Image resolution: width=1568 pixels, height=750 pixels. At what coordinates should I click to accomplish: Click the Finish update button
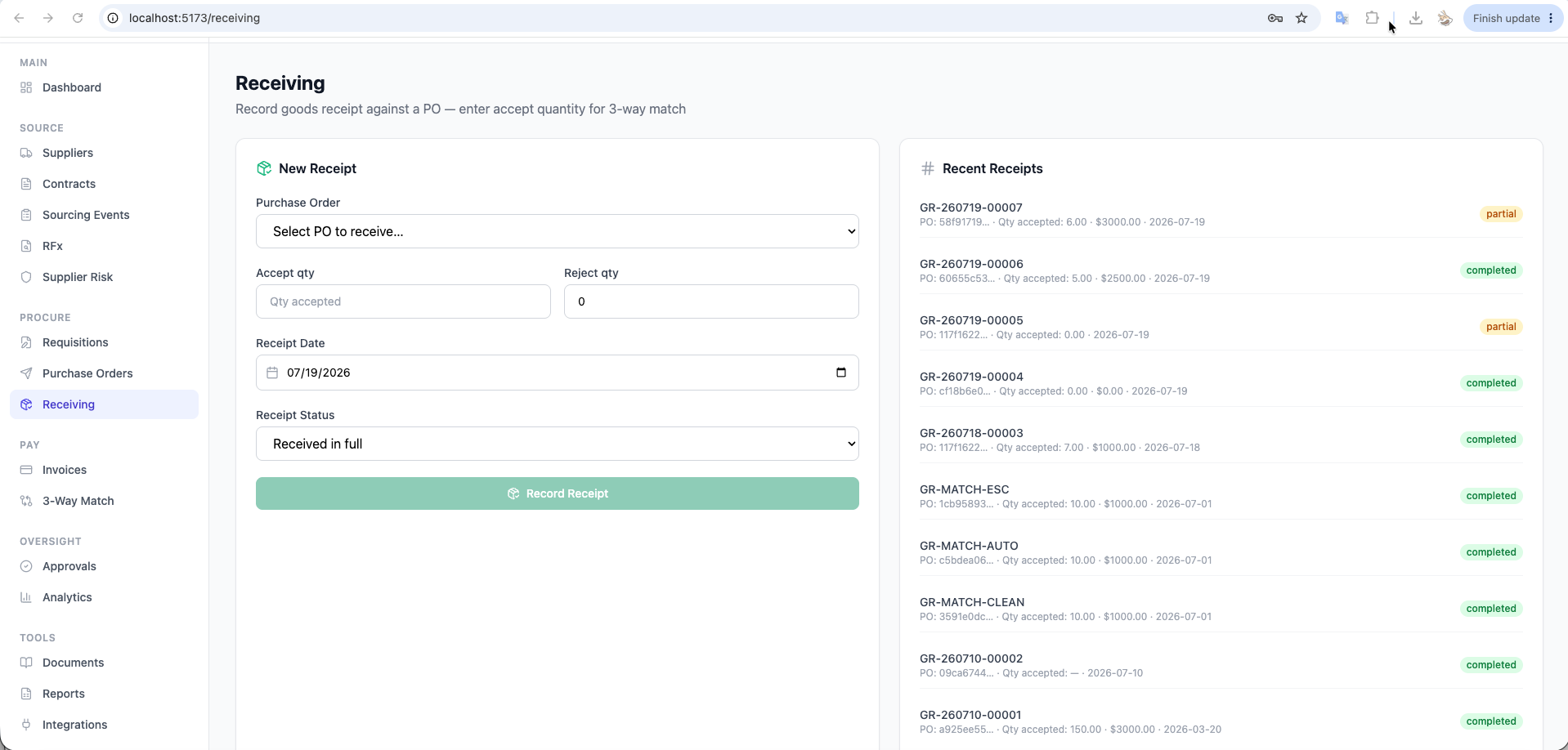point(1512,18)
